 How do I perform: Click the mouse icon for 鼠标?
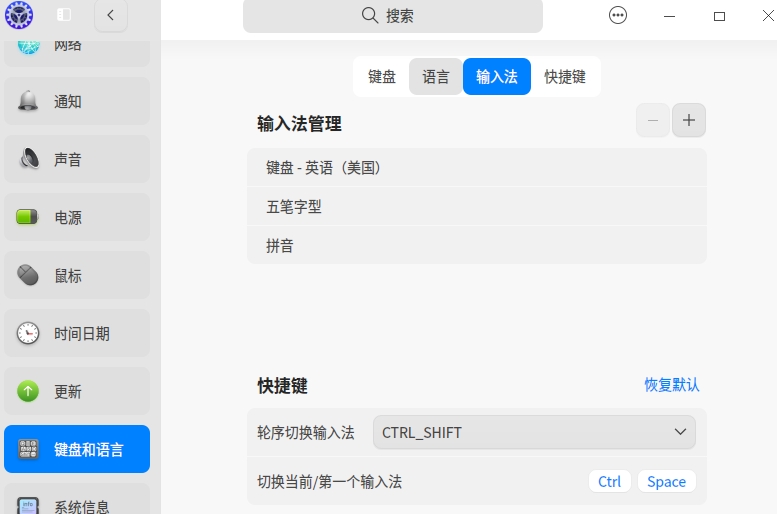tap(28, 275)
